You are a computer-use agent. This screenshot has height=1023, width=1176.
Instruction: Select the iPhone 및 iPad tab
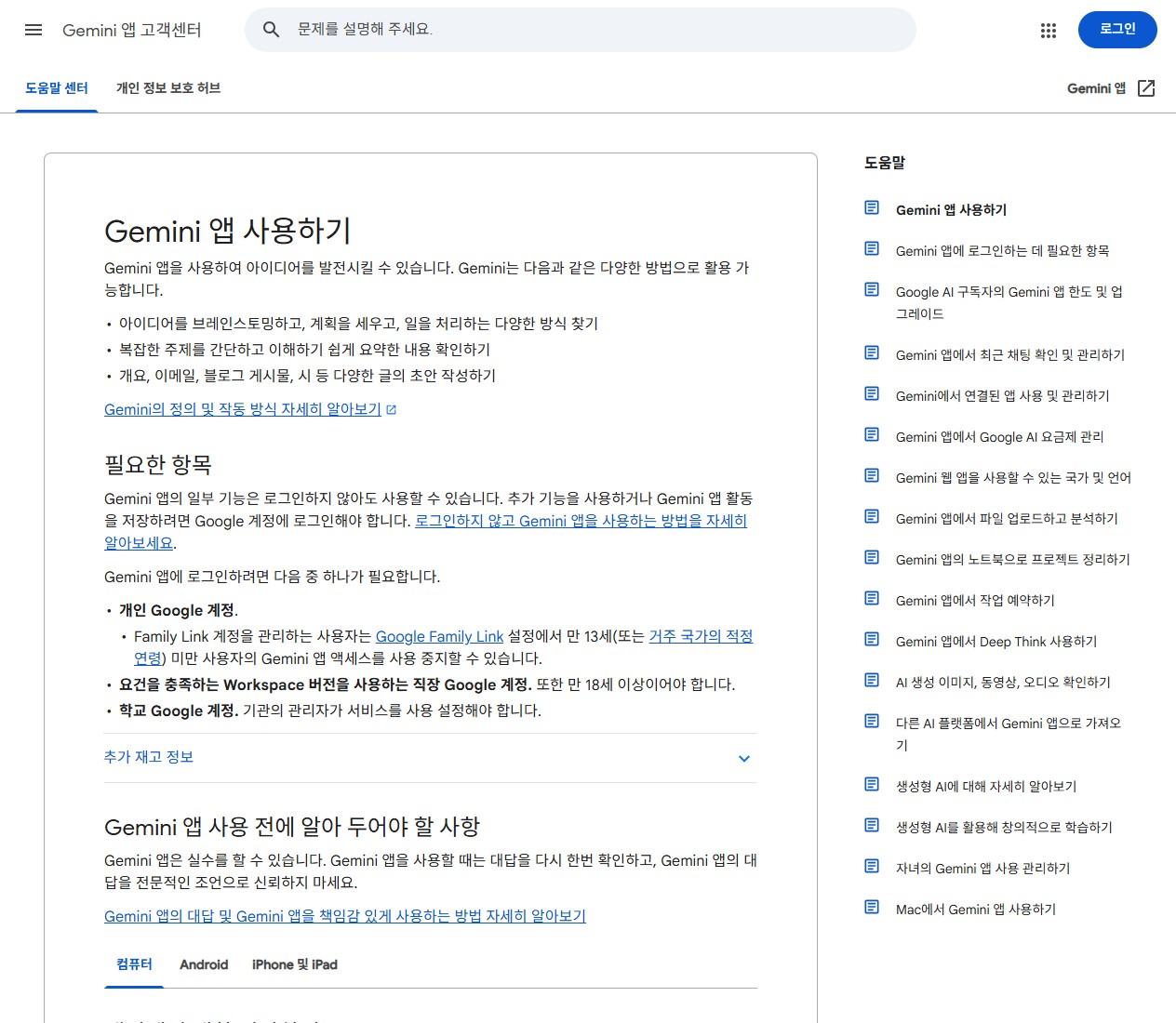coord(294,964)
